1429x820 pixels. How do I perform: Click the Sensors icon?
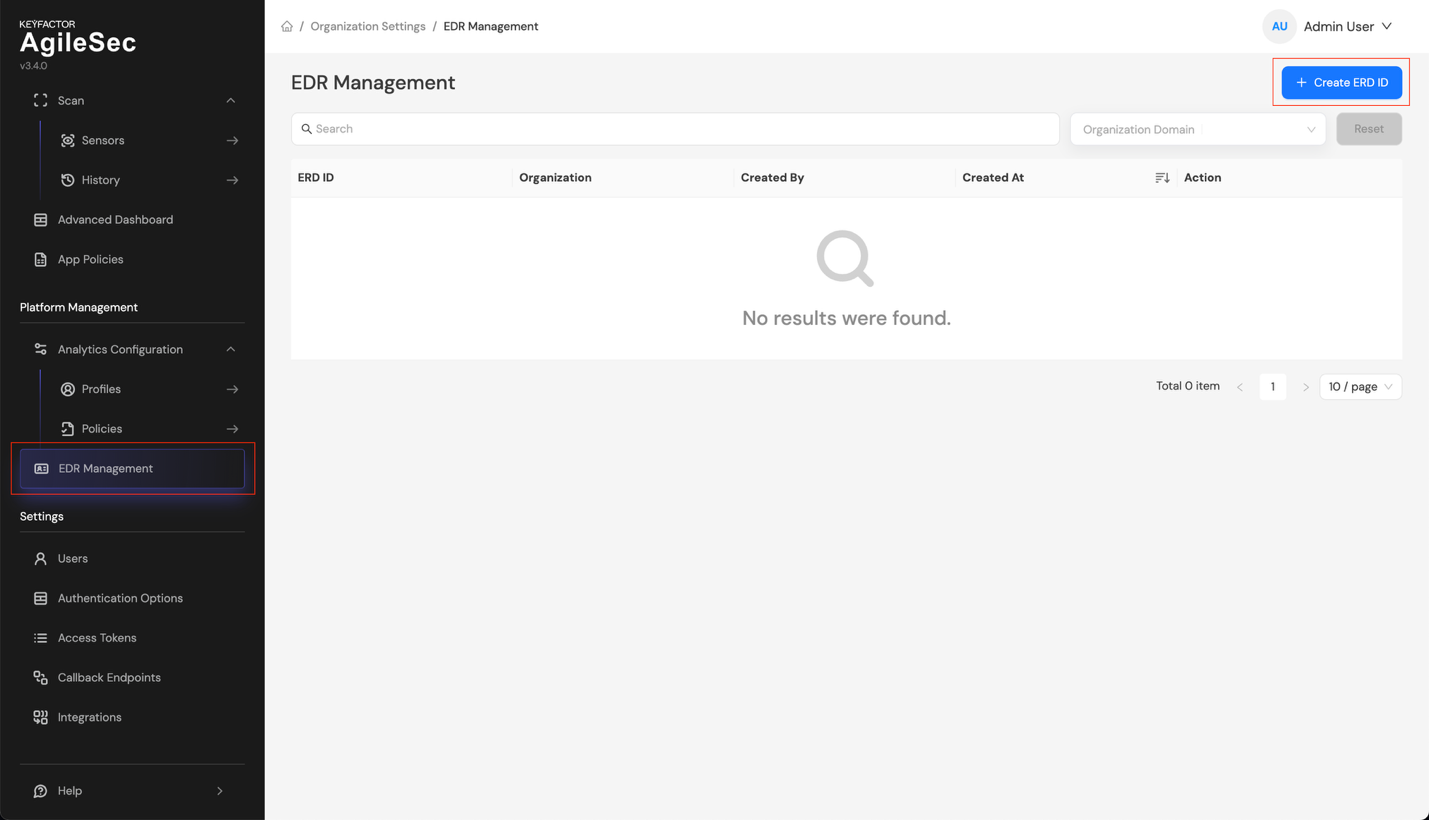tap(68, 140)
